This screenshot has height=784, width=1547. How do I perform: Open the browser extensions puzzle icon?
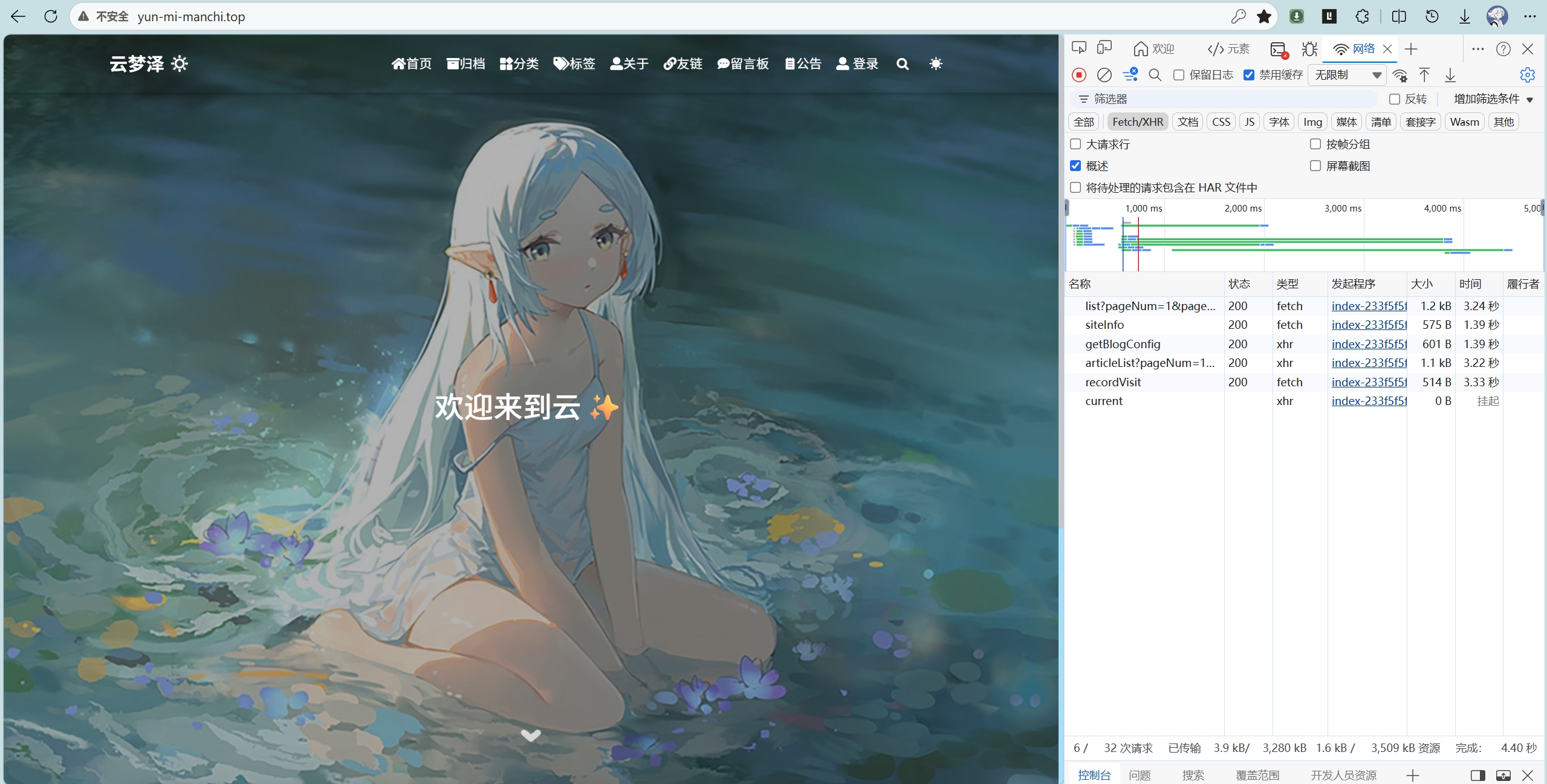point(1362,16)
